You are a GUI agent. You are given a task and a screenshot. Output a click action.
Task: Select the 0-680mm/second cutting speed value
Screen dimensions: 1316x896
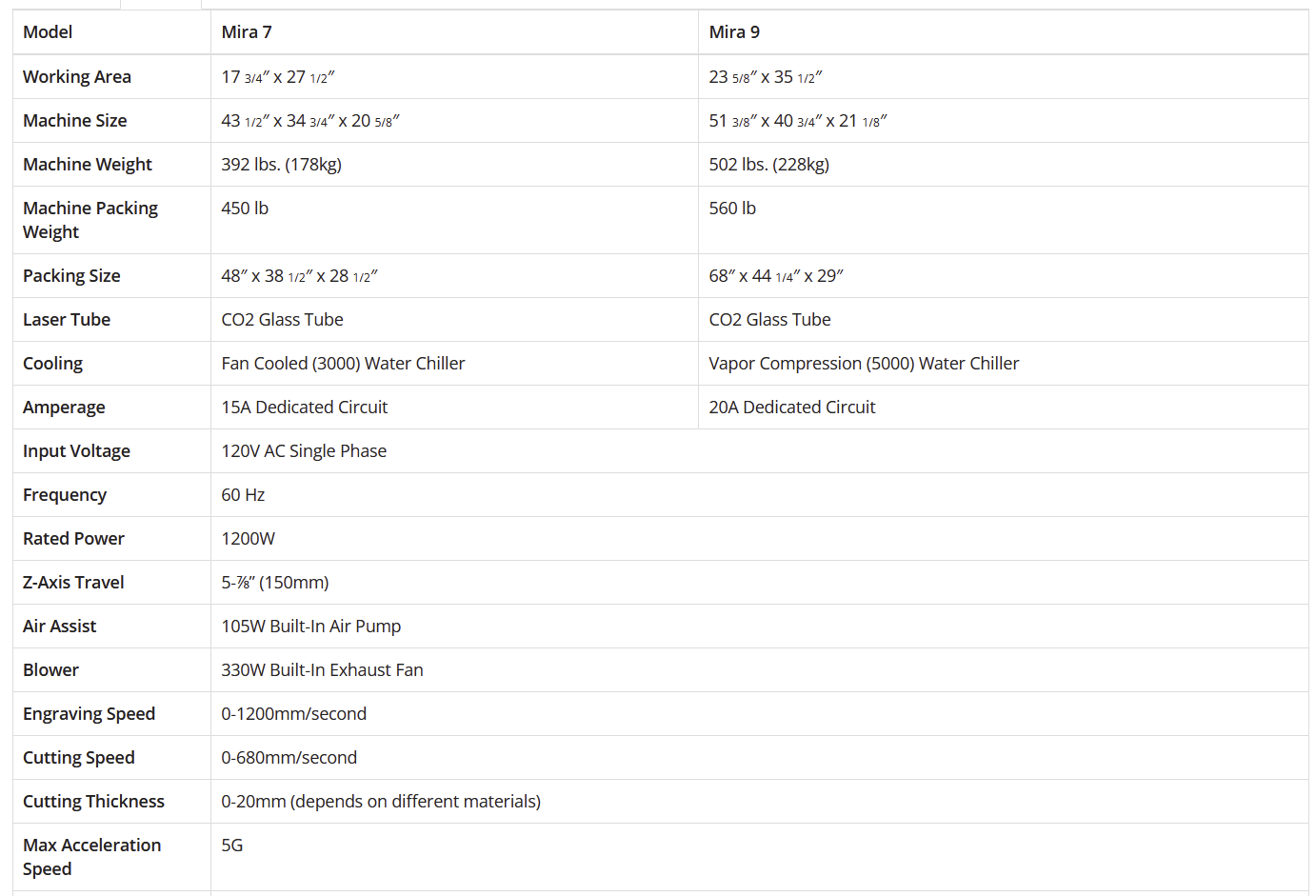tap(289, 758)
